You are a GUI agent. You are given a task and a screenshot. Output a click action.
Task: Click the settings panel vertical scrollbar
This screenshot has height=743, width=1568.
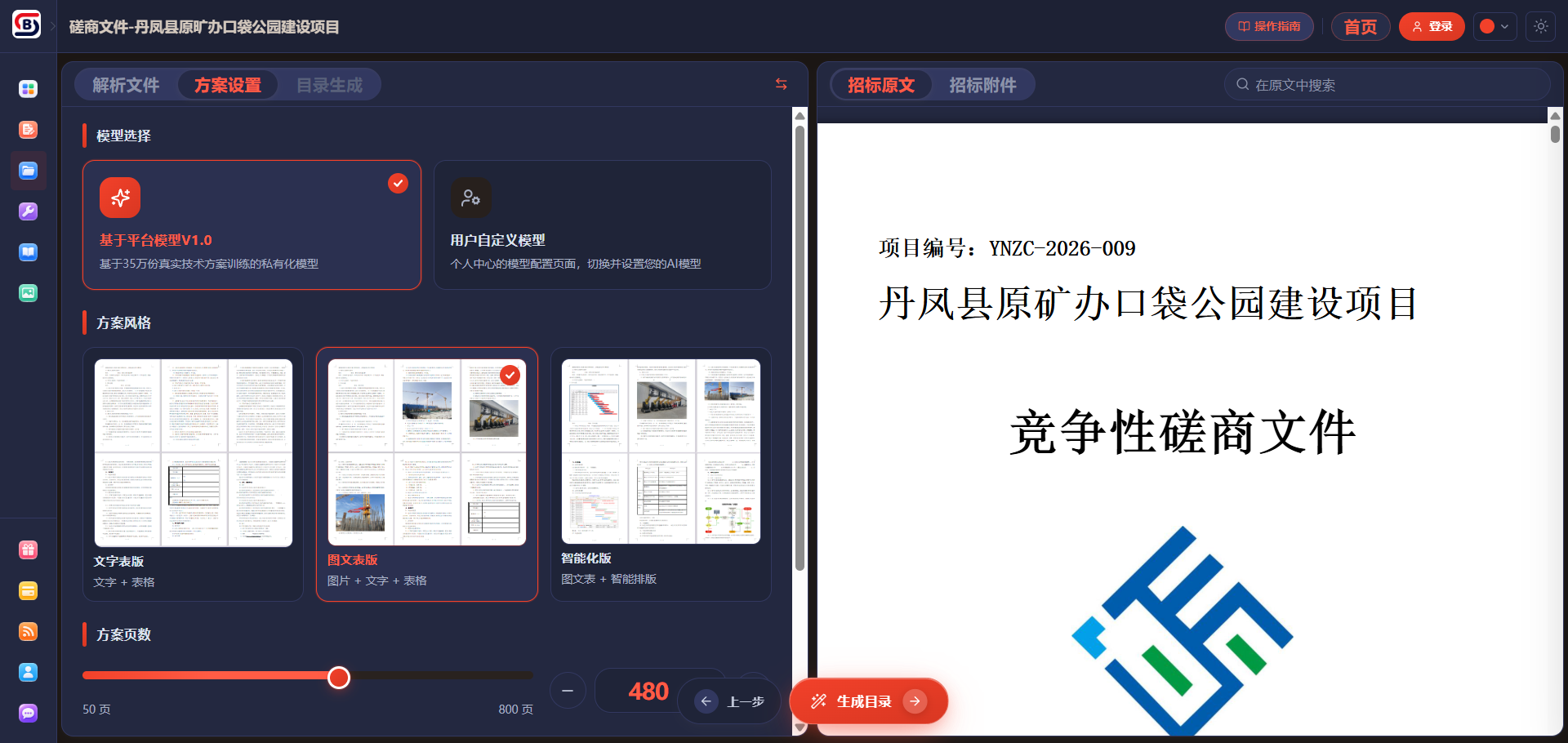800,347
